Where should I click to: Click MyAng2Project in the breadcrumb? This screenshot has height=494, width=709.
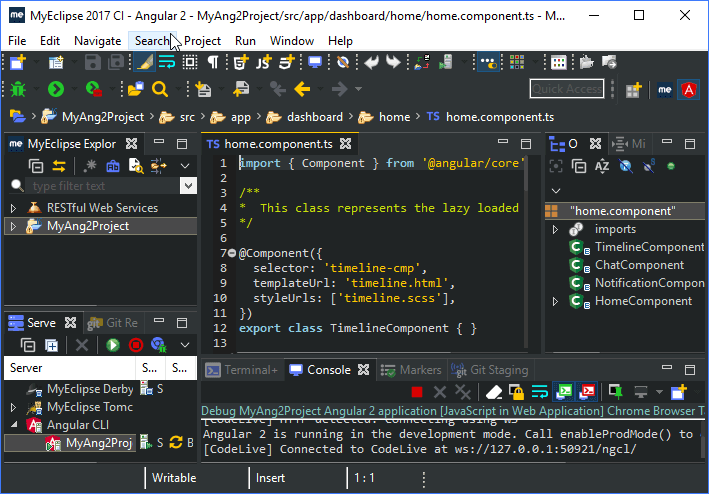pyautogui.click(x=103, y=117)
